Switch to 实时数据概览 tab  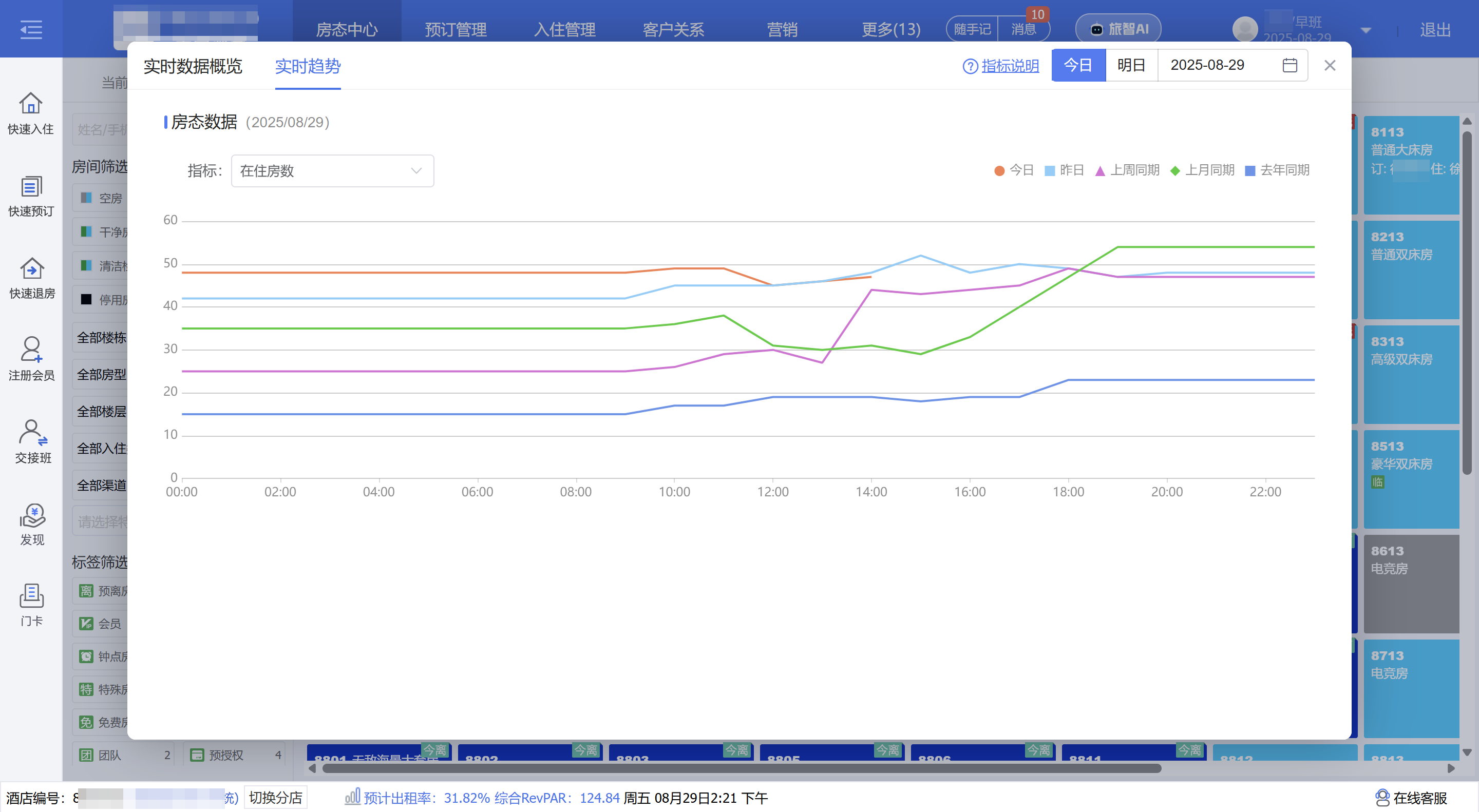click(x=193, y=66)
